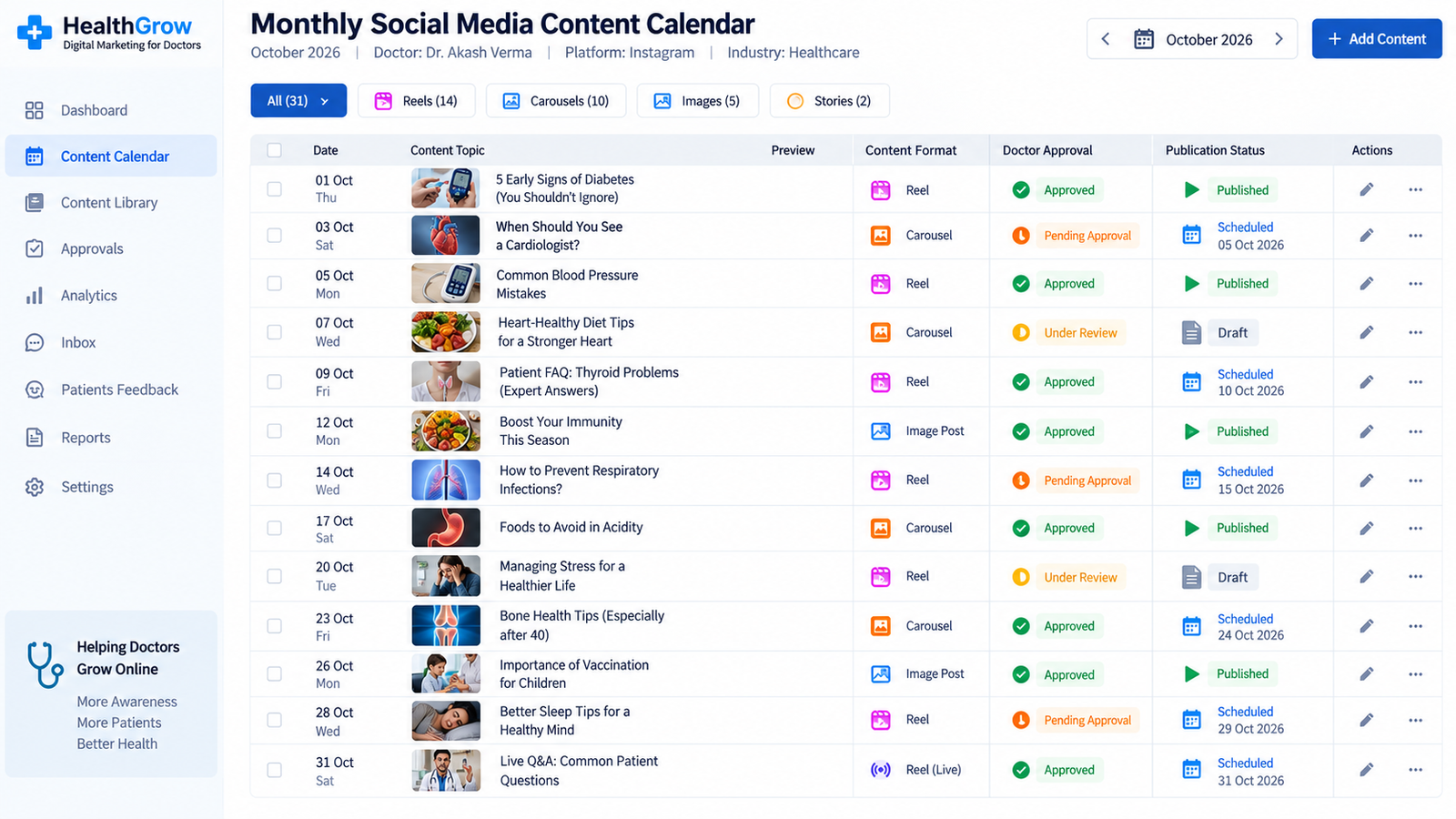Go to next month with right chevron
This screenshot has width=1456, height=819.
(1279, 39)
